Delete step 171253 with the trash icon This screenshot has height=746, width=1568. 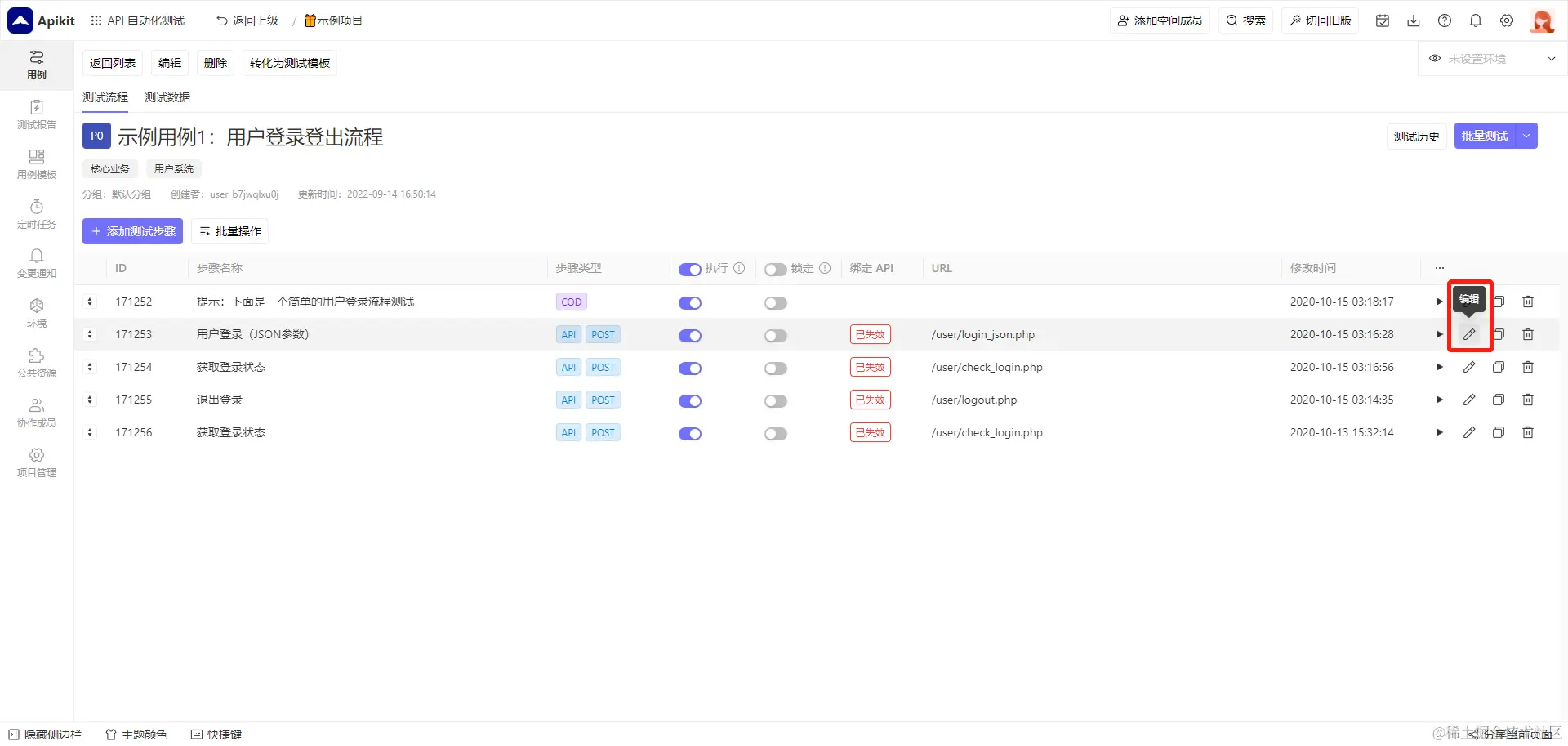[1528, 334]
